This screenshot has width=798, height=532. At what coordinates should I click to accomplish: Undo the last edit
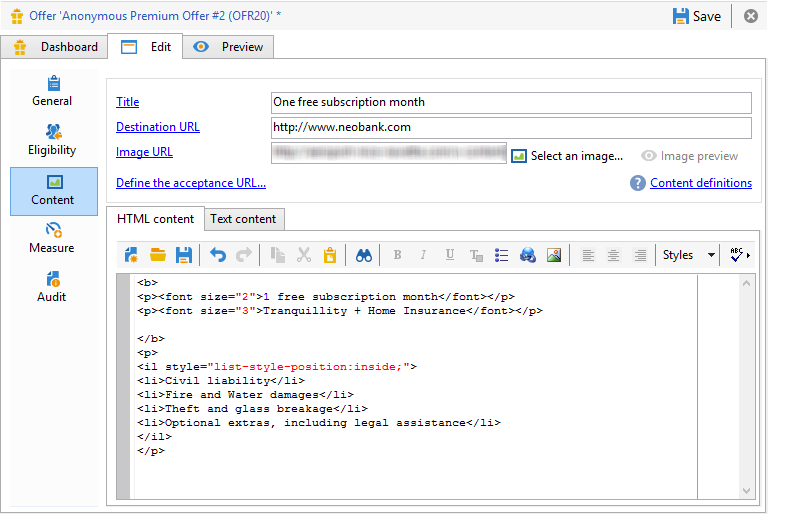point(218,255)
